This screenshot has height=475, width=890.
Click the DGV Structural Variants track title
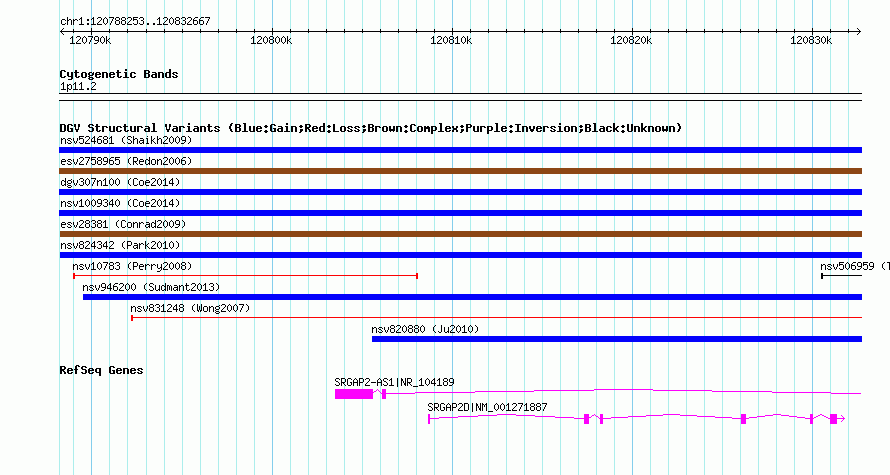pyautogui.click(x=370, y=128)
